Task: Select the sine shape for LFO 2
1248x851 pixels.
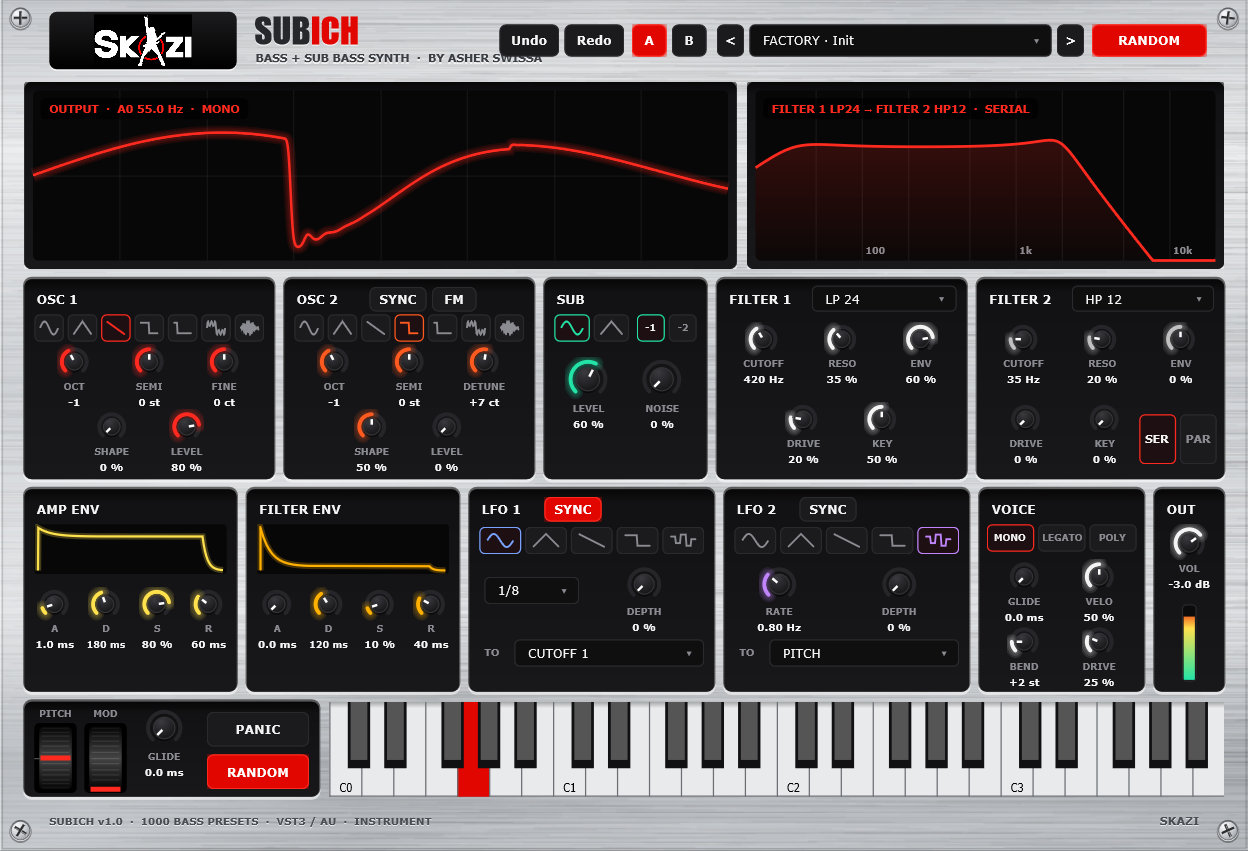Action: click(x=755, y=540)
